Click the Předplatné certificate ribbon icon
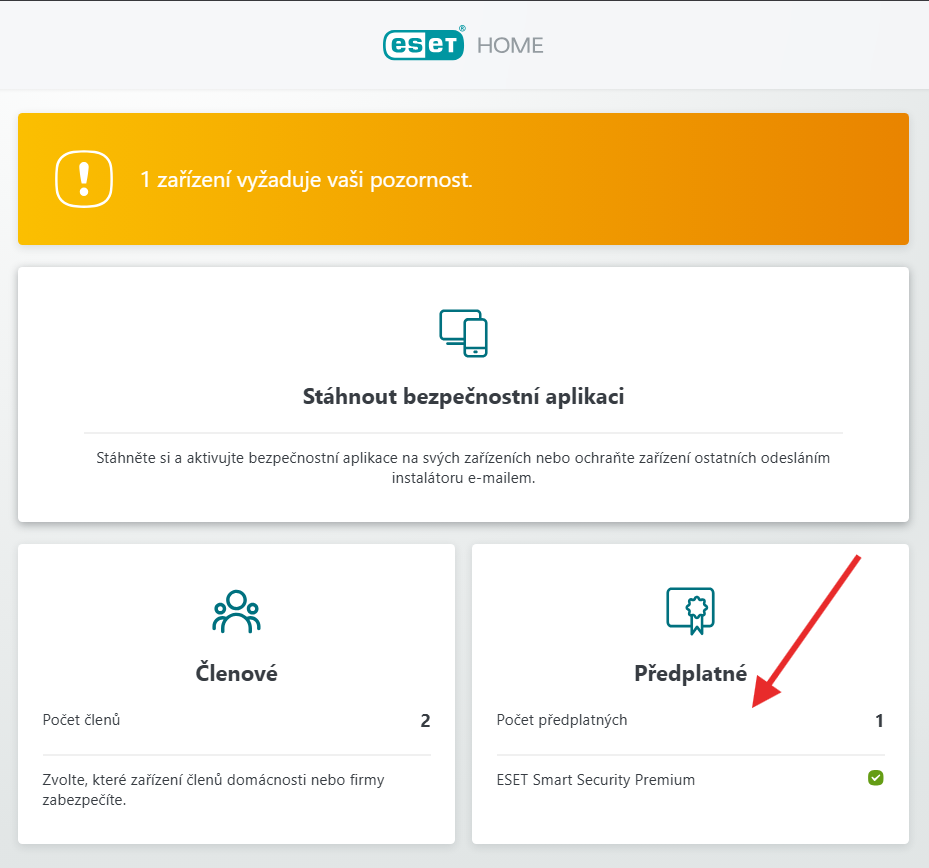The height and width of the screenshot is (868, 929). pos(690,610)
